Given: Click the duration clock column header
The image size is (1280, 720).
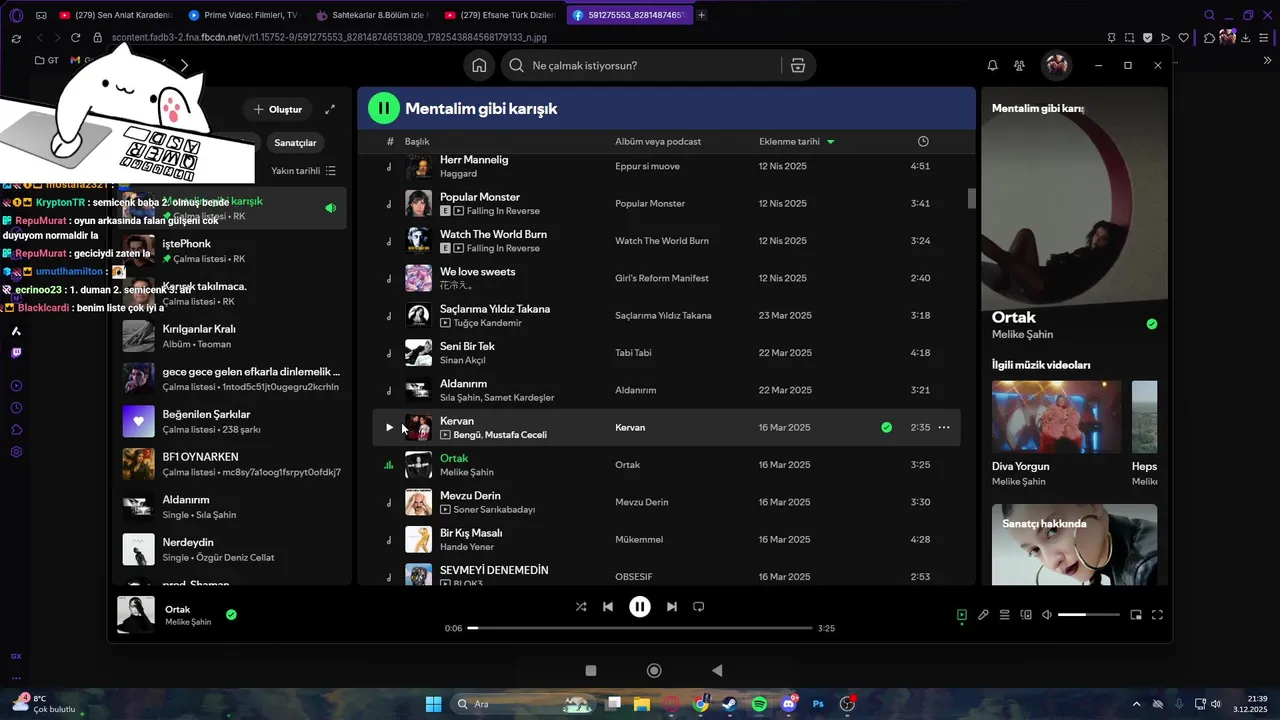Looking at the screenshot, I should coord(923,141).
